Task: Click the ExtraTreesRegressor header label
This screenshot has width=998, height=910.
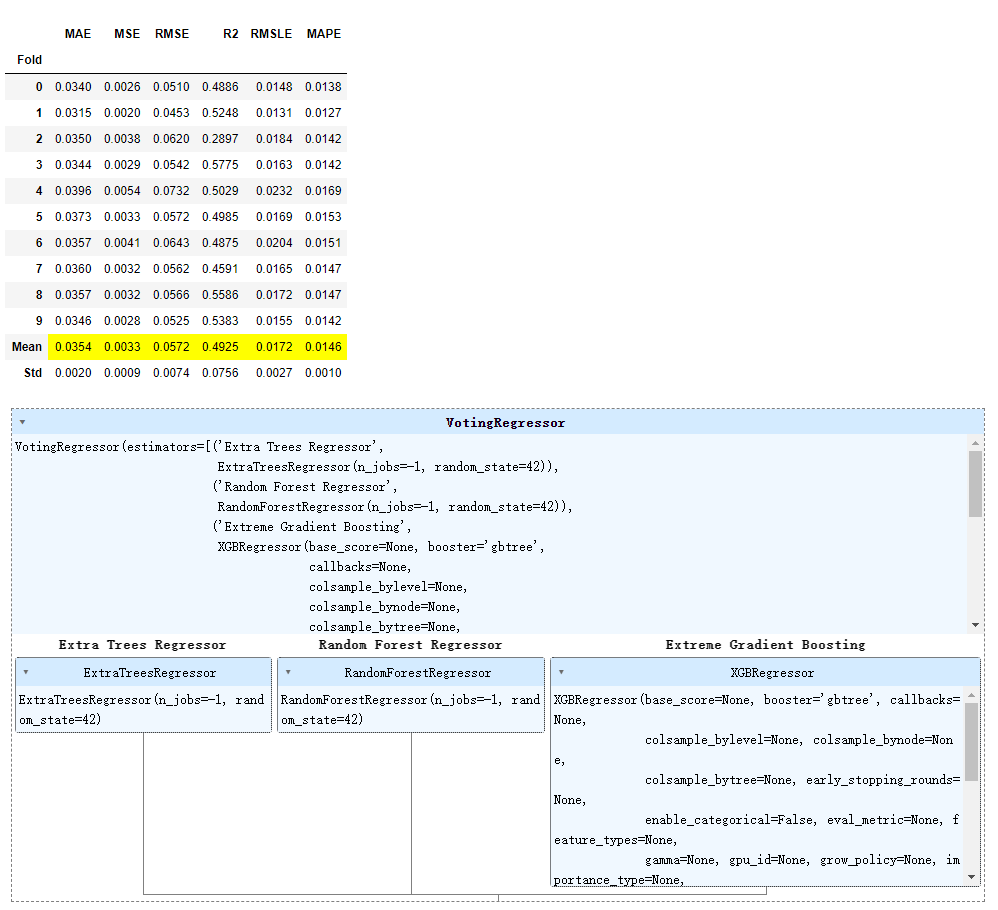Action: click(150, 673)
